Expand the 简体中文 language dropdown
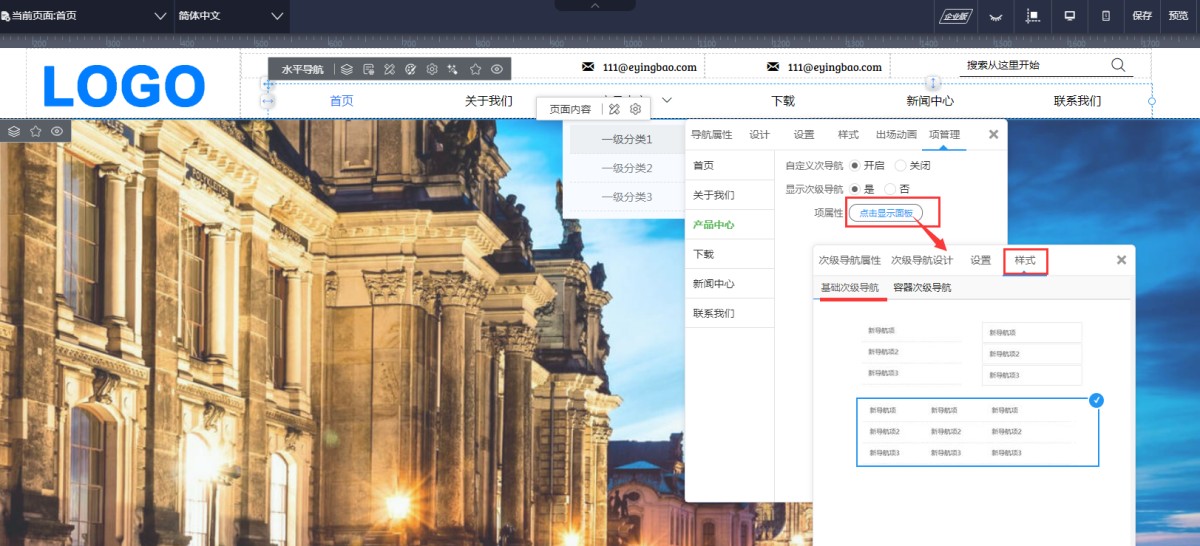The width and height of the screenshot is (1200, 546). [x=230, y=16]
